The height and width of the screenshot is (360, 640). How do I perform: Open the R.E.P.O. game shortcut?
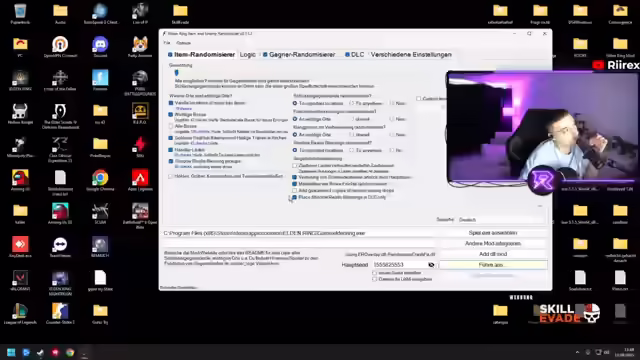tap(140, 113)
